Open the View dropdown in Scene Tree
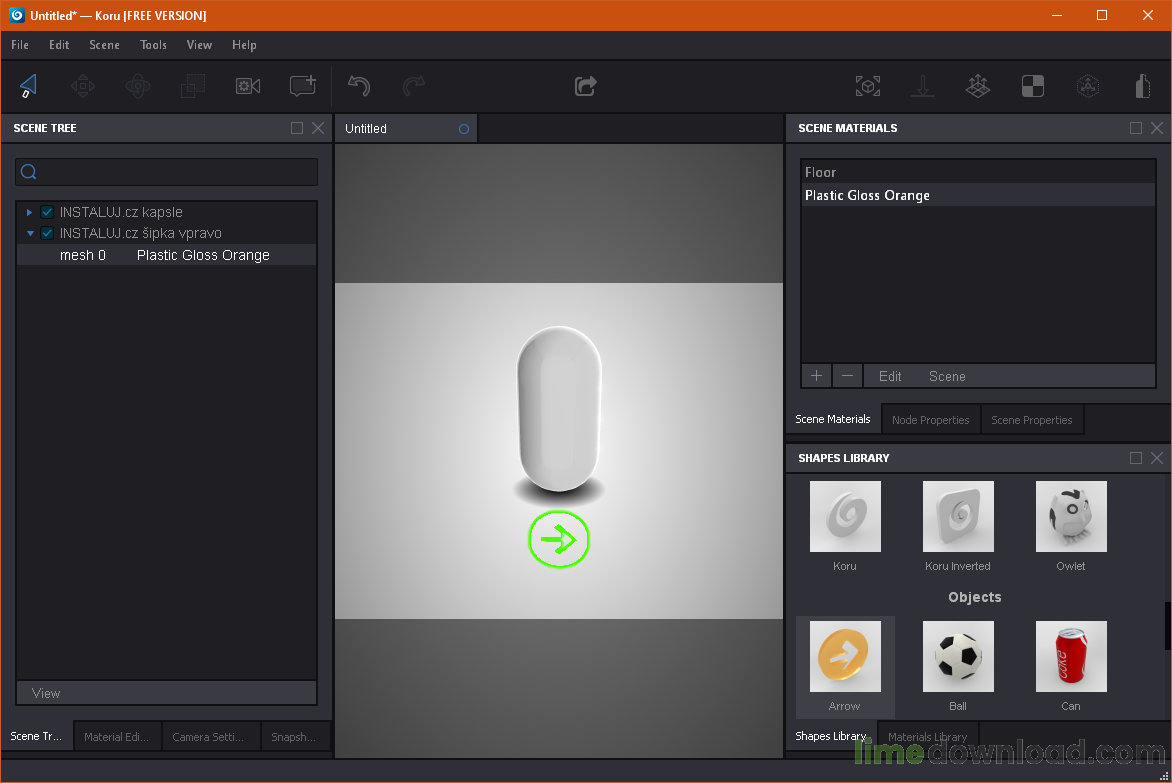This screenshot has width=1172, height=783. (x=166, y=693)
